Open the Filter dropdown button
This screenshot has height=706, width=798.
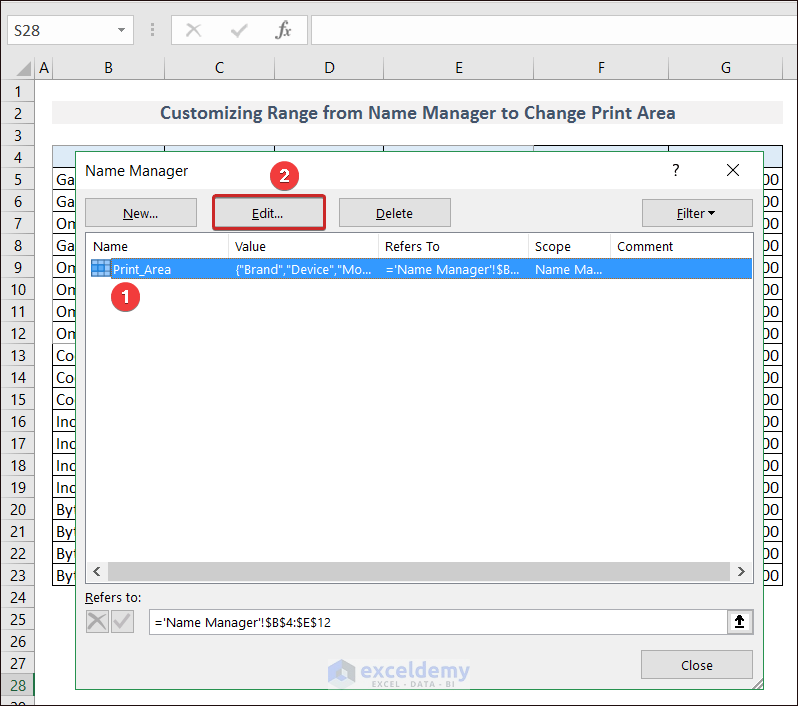tap(697, 213)
